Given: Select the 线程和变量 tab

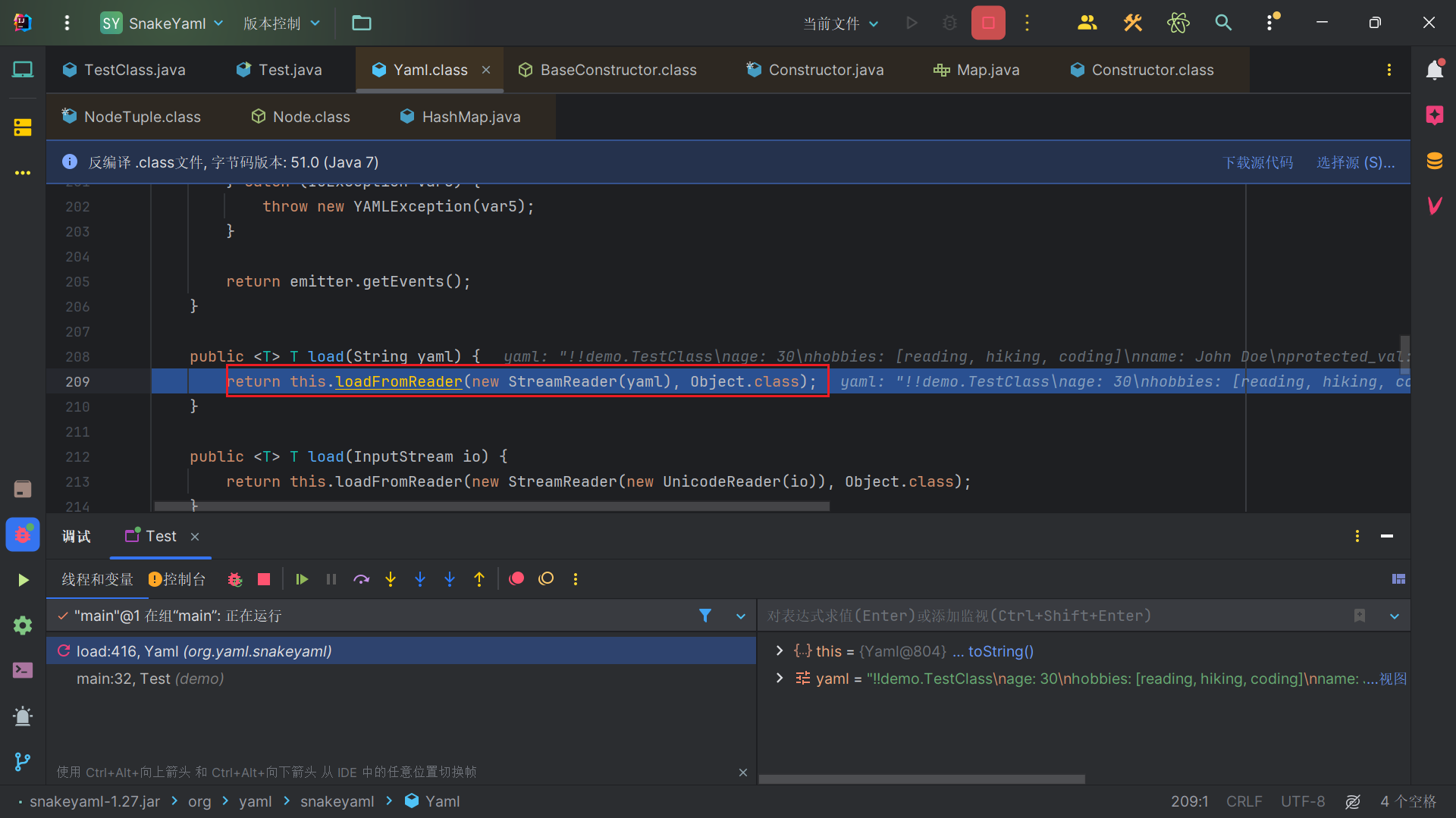Looking at the screenshot, I should (97, 579).
